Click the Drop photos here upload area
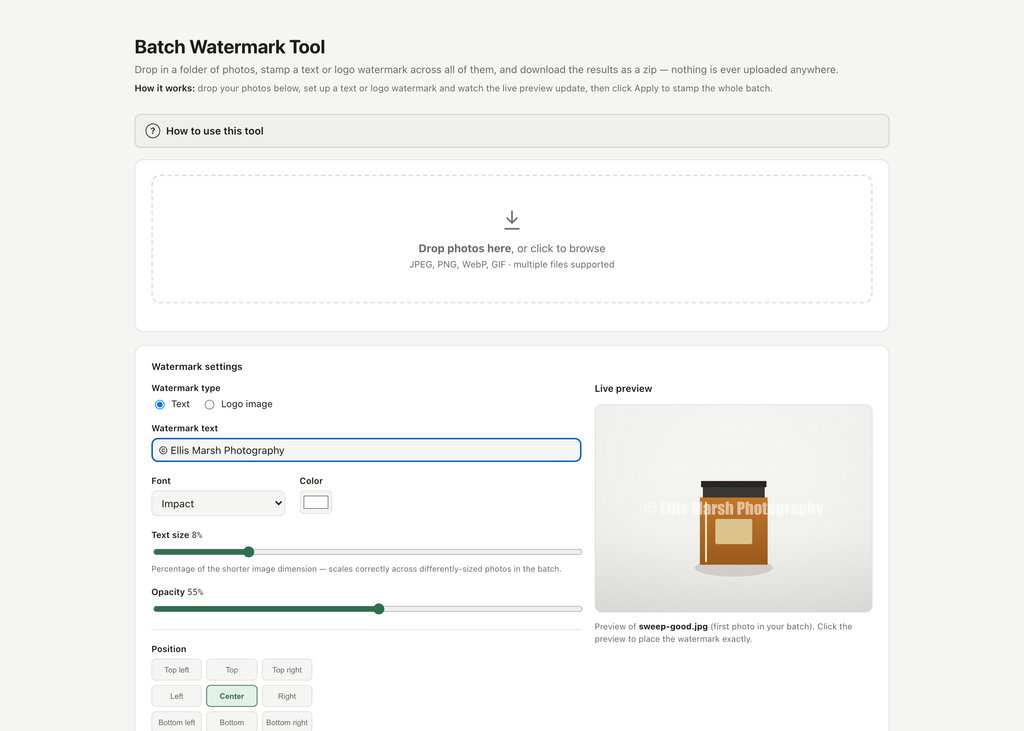1024x731 pixels. (x=511, y=238)
